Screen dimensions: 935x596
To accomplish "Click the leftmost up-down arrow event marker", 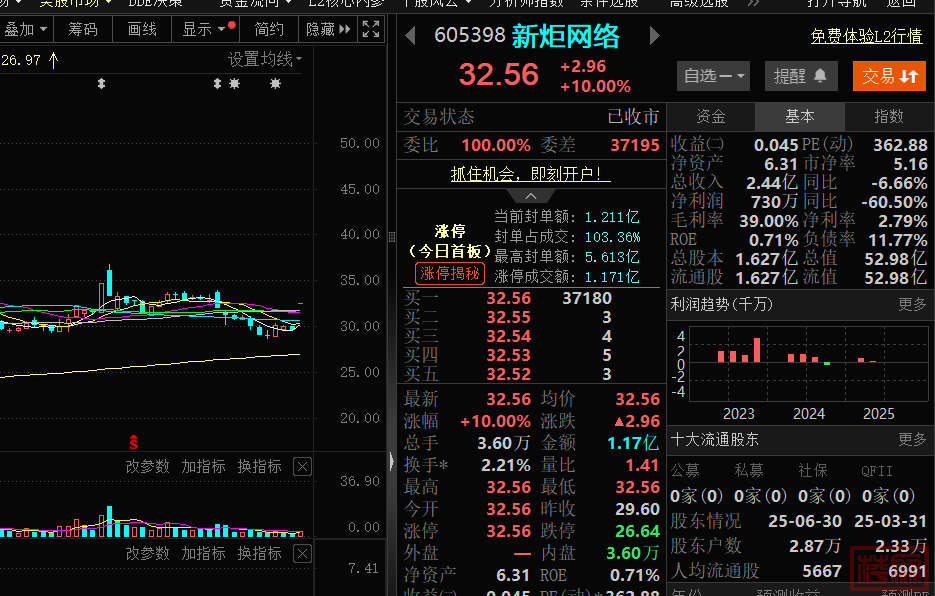I will (101, 84).
